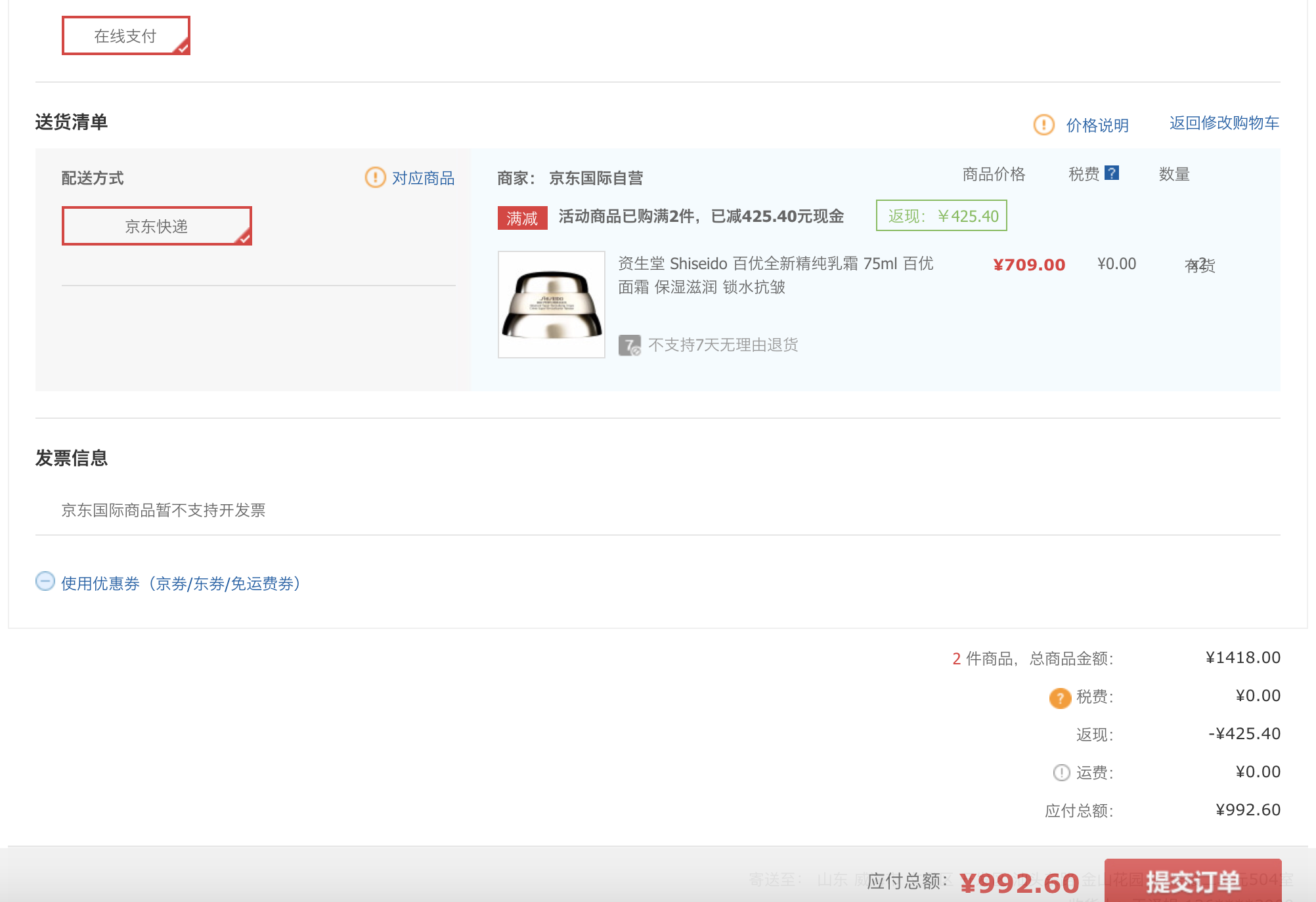
Task: Click the ¥992.60 amount in summary list
Action: coord(1248,809)
